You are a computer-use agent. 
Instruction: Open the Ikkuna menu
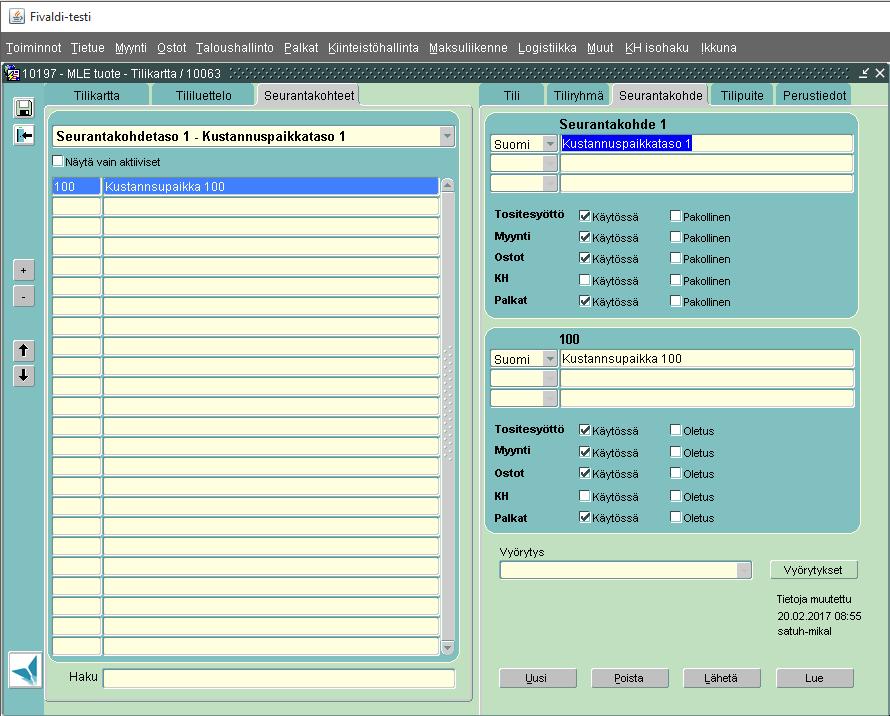tap(718, 48)
